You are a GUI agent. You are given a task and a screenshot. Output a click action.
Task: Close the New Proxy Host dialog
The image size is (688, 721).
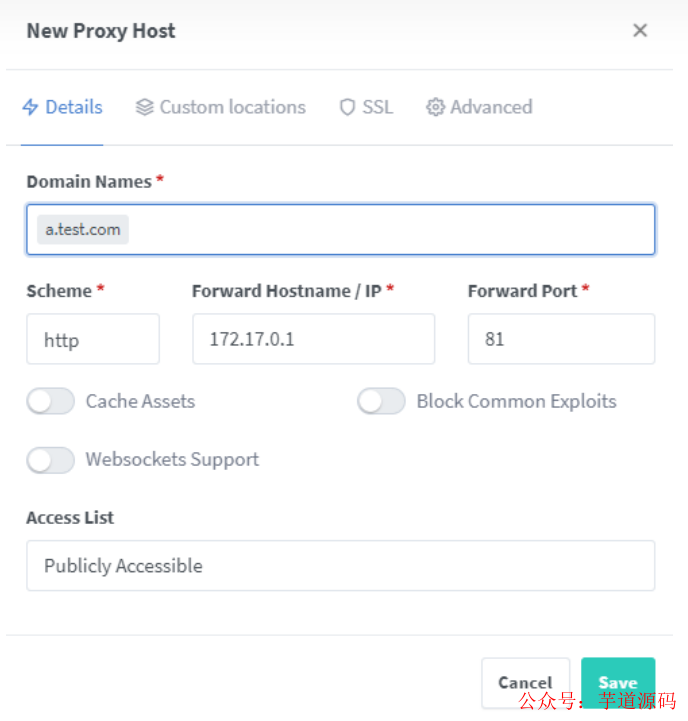tap(640, 30)
